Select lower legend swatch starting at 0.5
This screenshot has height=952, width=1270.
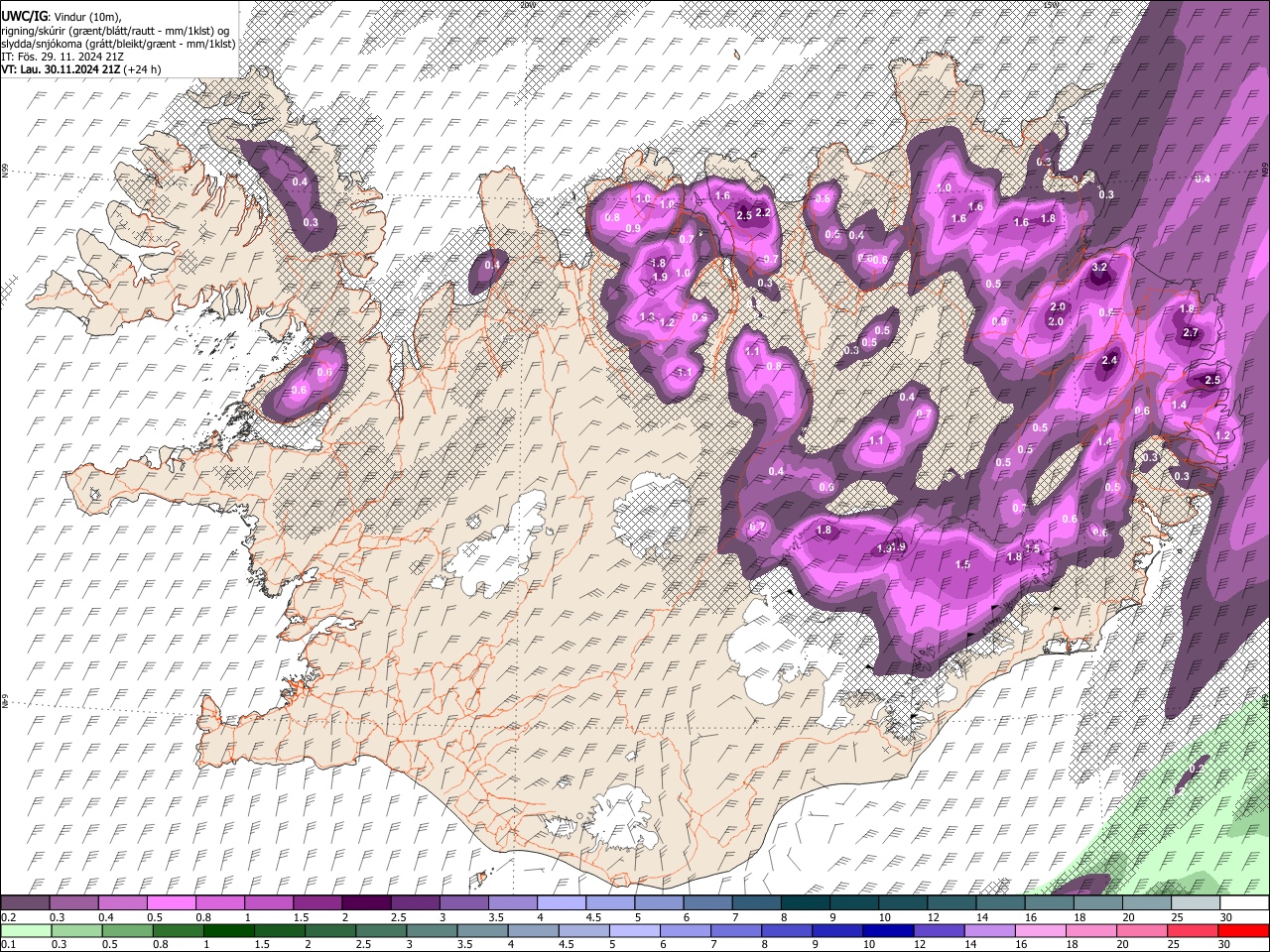128,930
